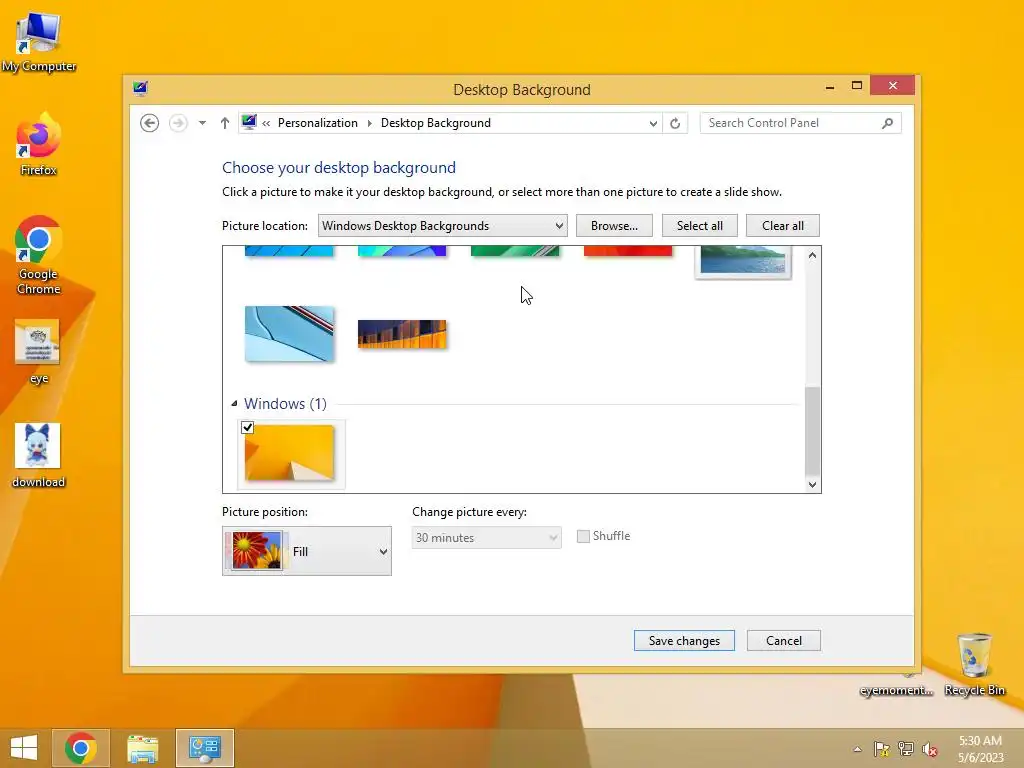Click the Control Panel taskbar icon
Image resolution: width=1024 pixels, height=768 pixels.
pos(204,748)
